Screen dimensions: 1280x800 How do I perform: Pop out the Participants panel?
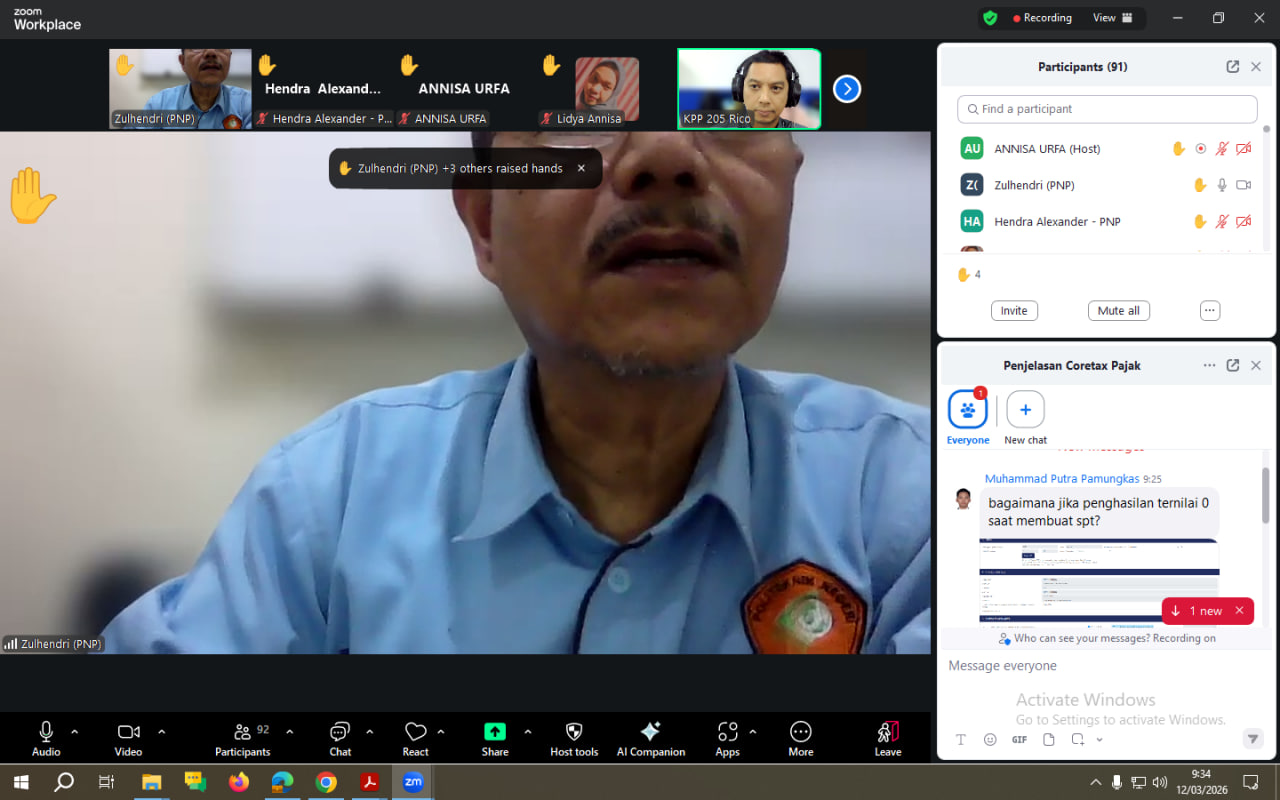pyautogui.click(x=1232, y=67)
